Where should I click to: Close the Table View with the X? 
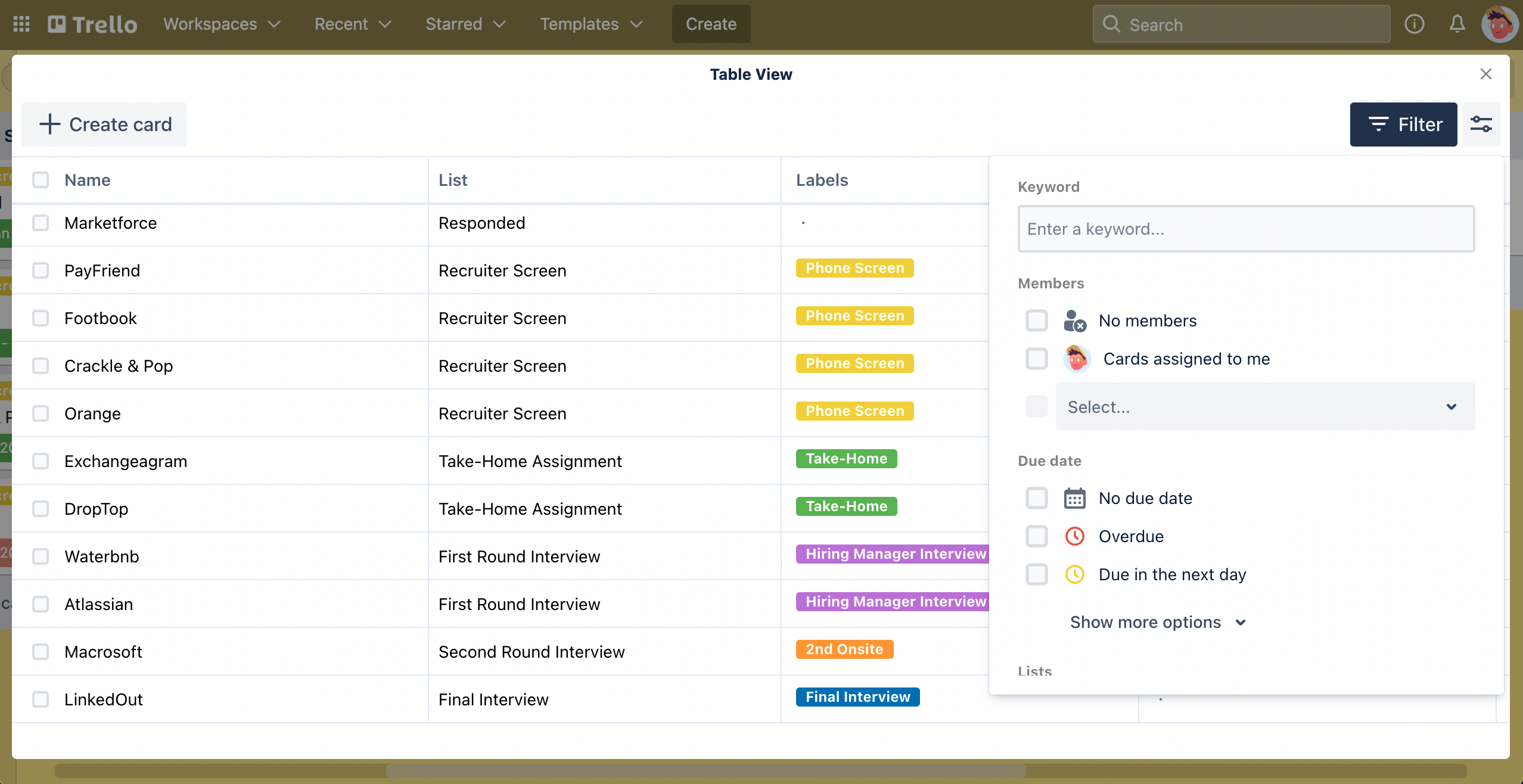[x=1486, y=74]
